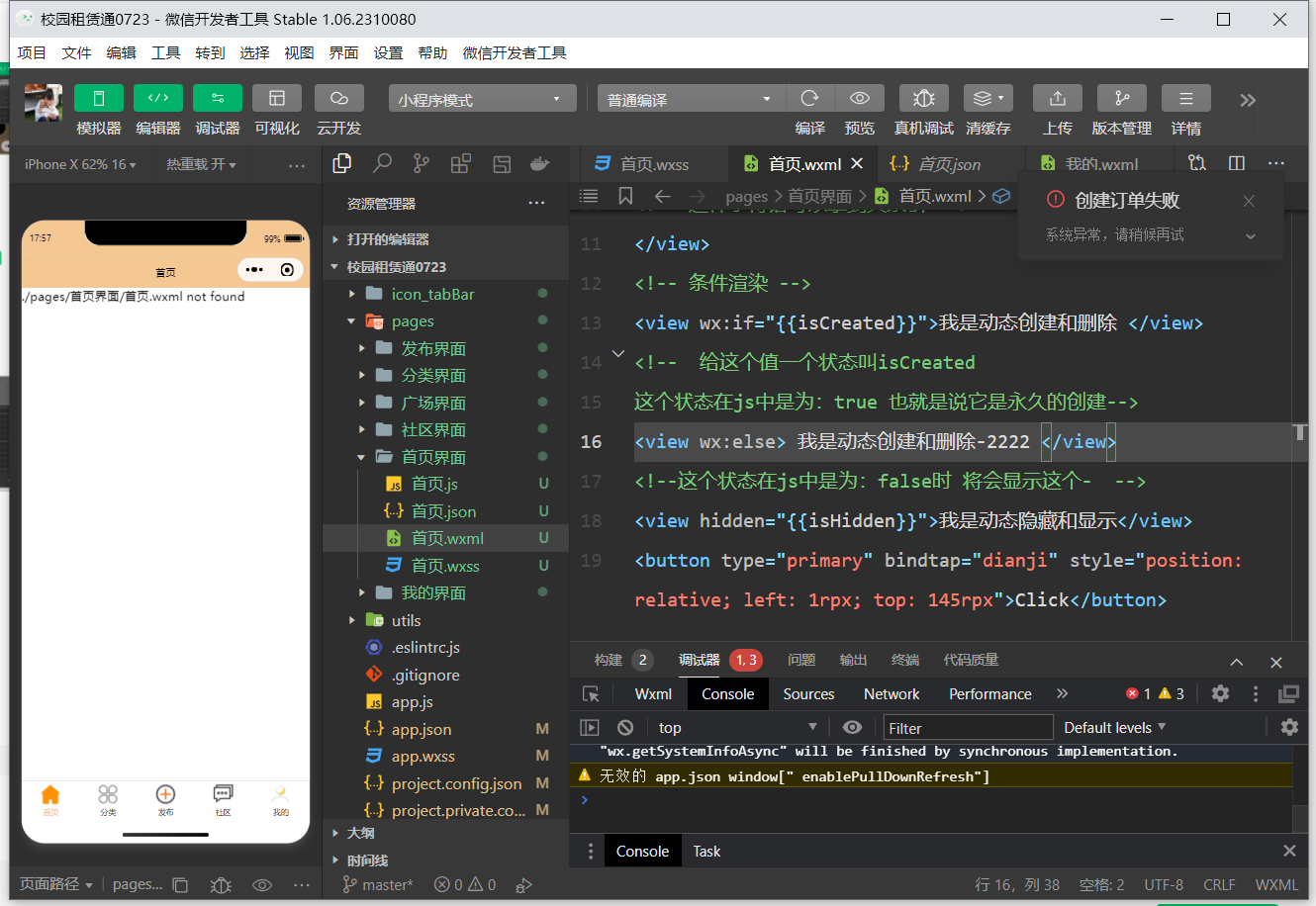Toggle the editor (编辑器) panel button
The height and width of the screenshot is (906, 1316).
click(158, 98)
